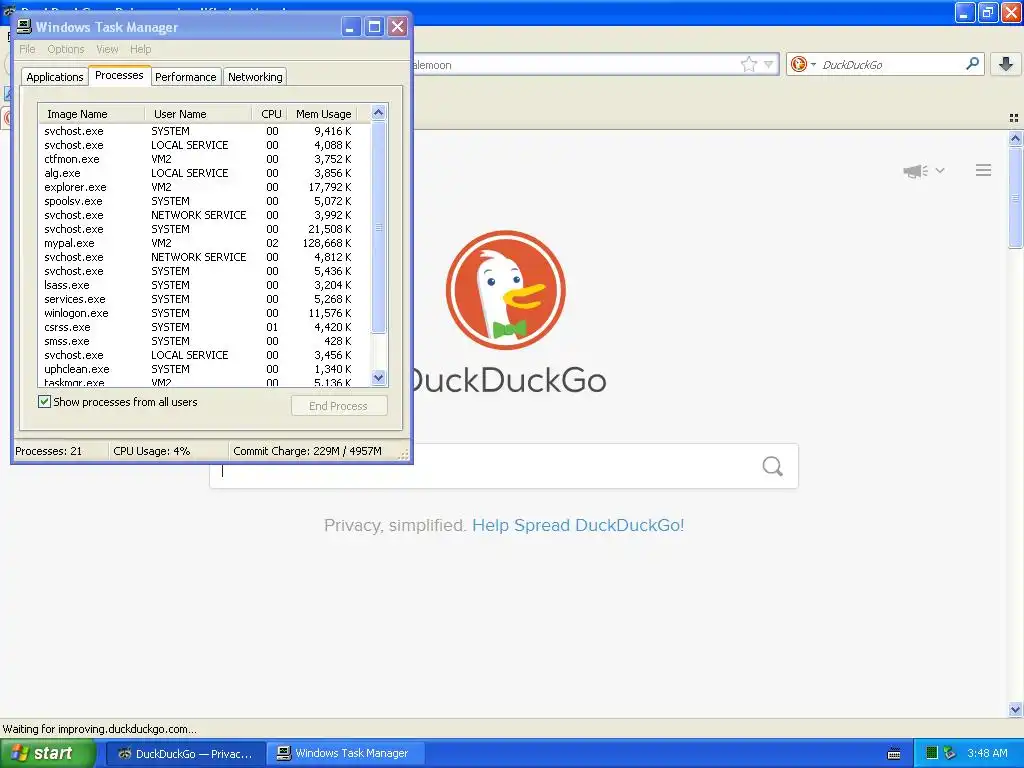Toggle Show processes from all users
The height and width of the screenshot is (768, 1024).
44,402
